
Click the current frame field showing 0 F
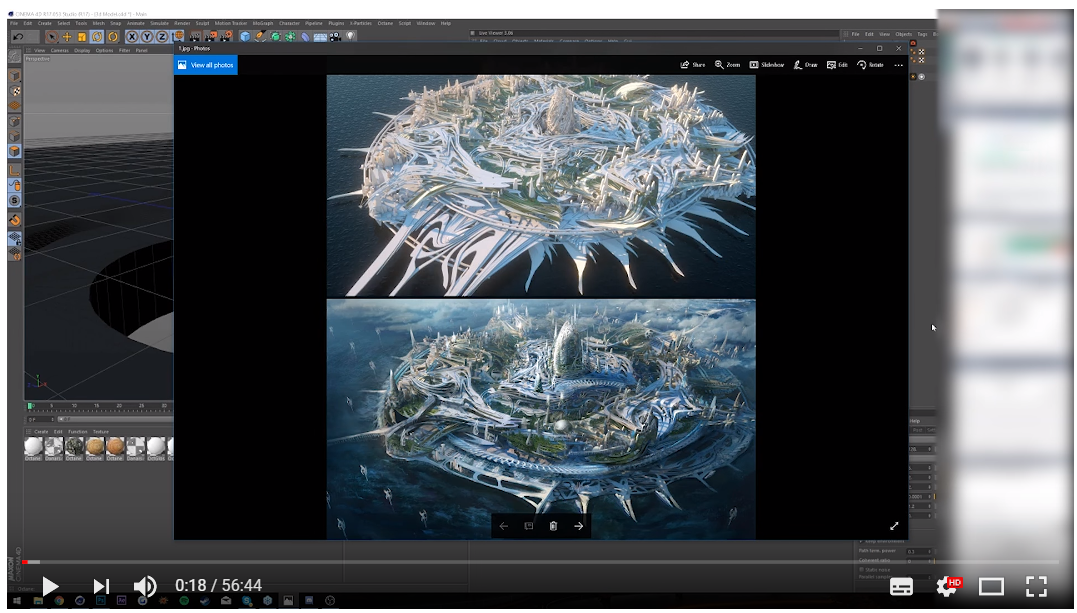(41, 419)
